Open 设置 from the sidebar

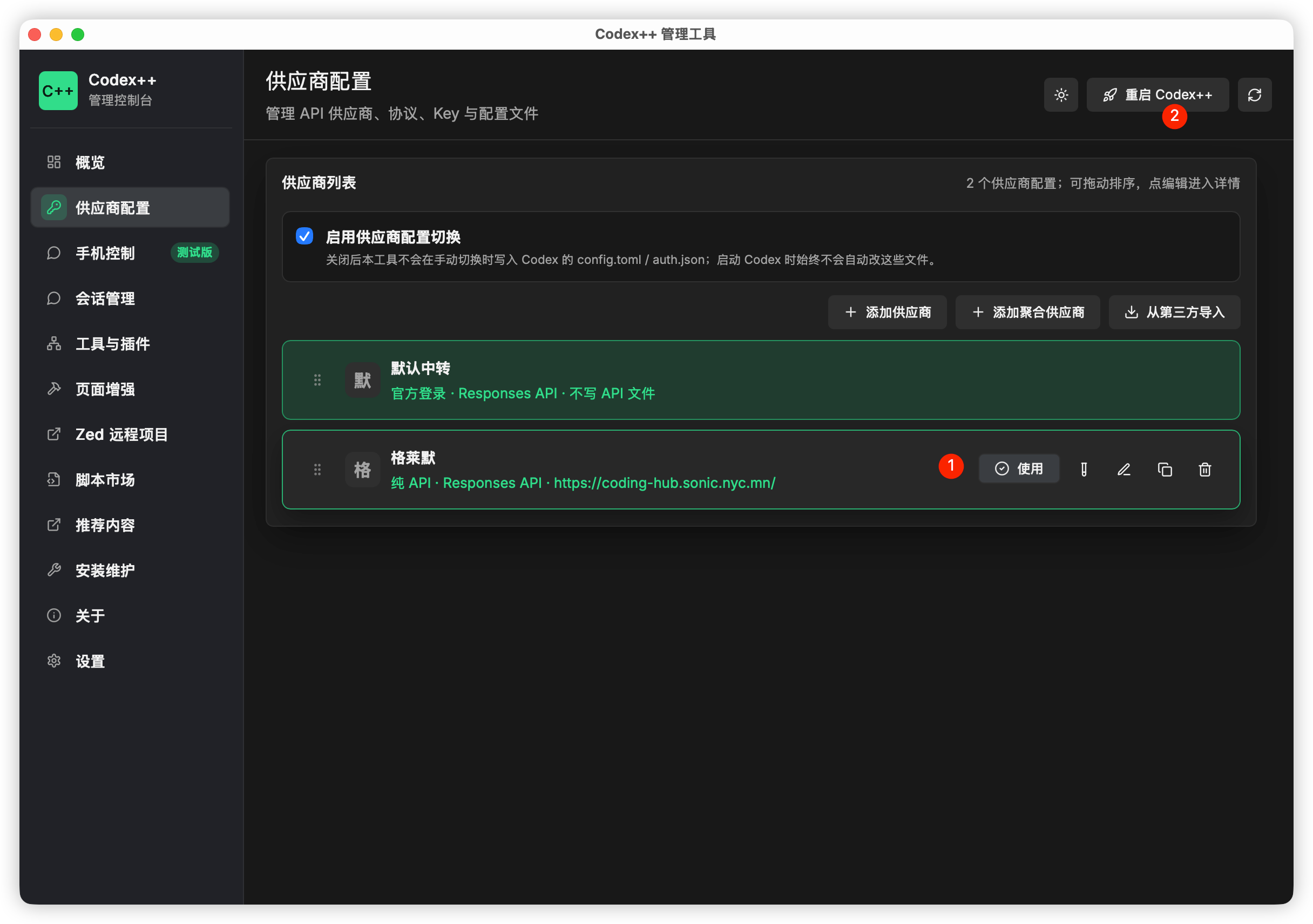tap(131, 661)
